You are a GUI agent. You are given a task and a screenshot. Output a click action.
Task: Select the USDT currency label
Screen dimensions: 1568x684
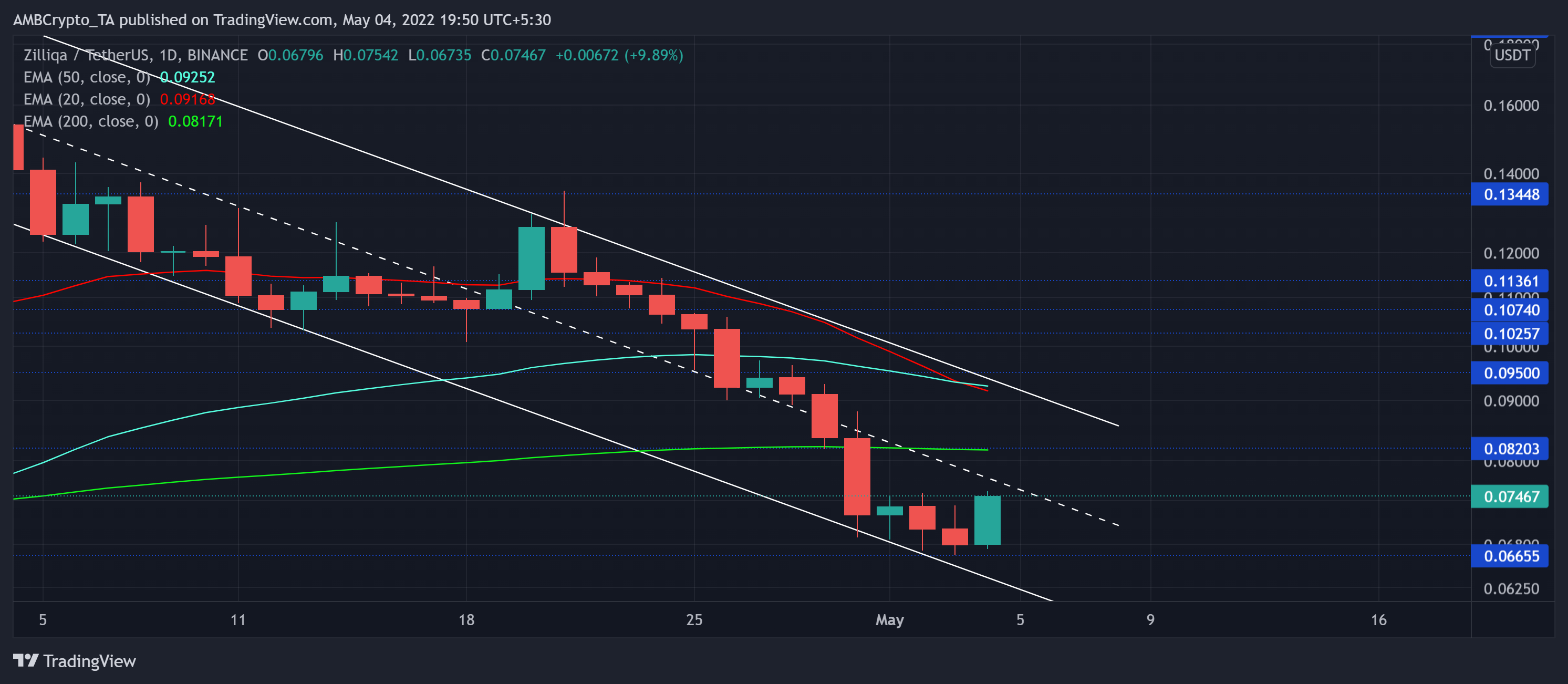point(1512,55)
